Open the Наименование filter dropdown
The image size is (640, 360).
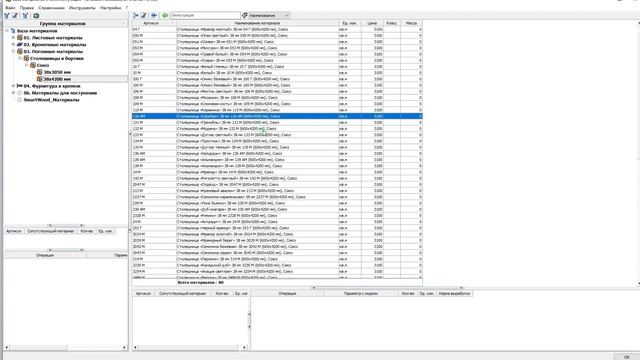click(269, 16)
